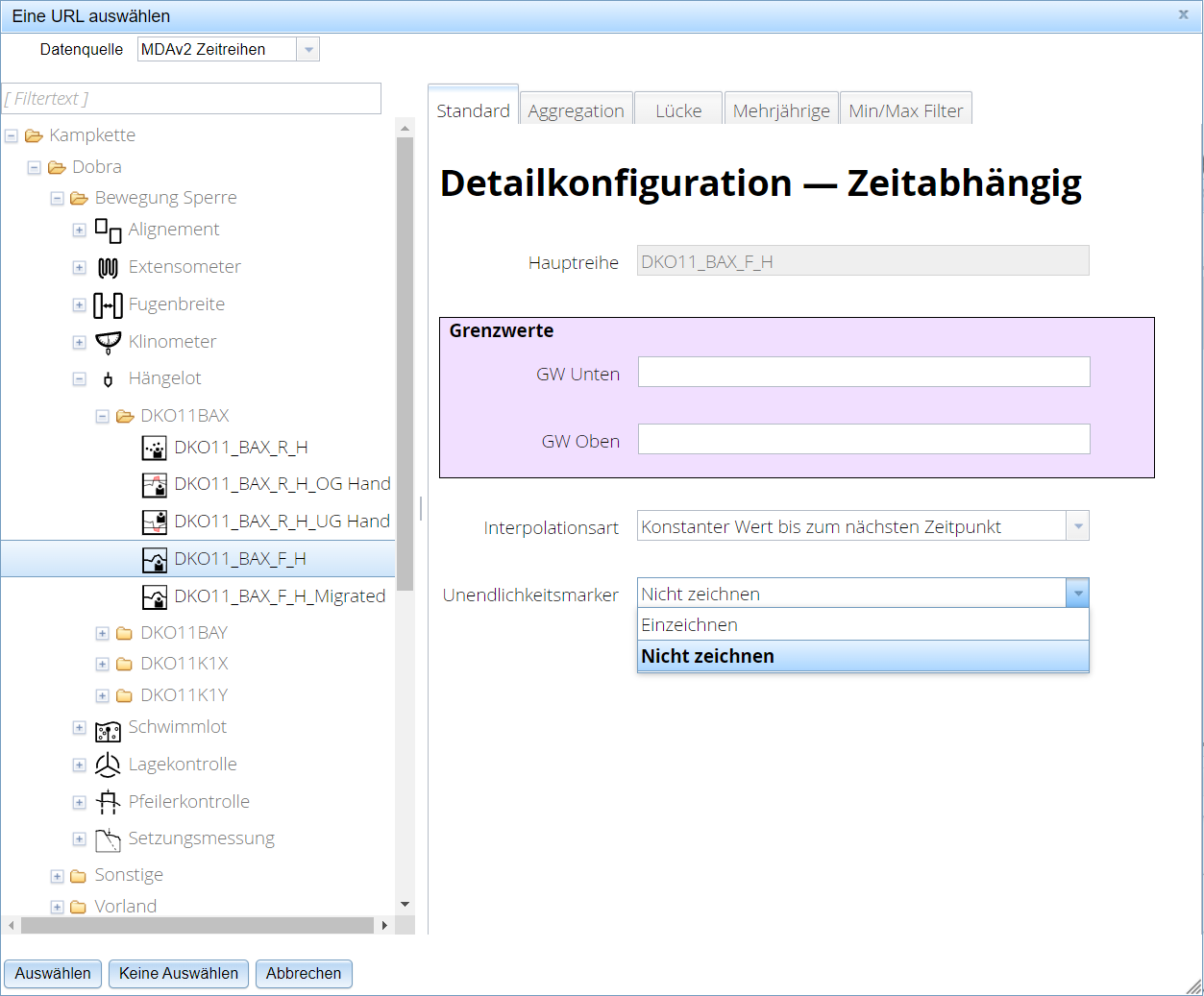Click the Abbrechen button
The image size is (1204, 996).
point(304,973)
